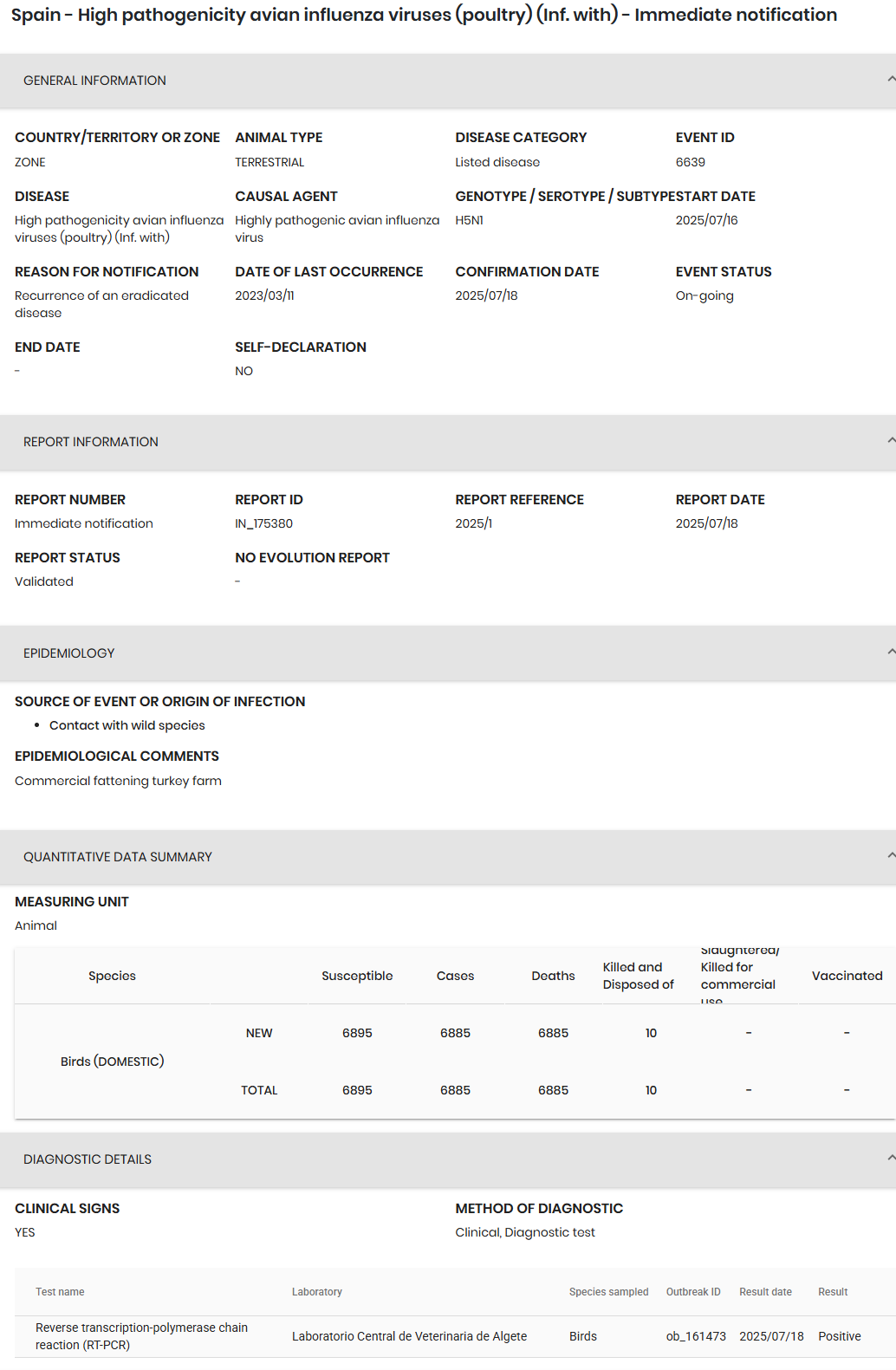
Task: Click the Susceptible column header
Action: click(357, 976)
